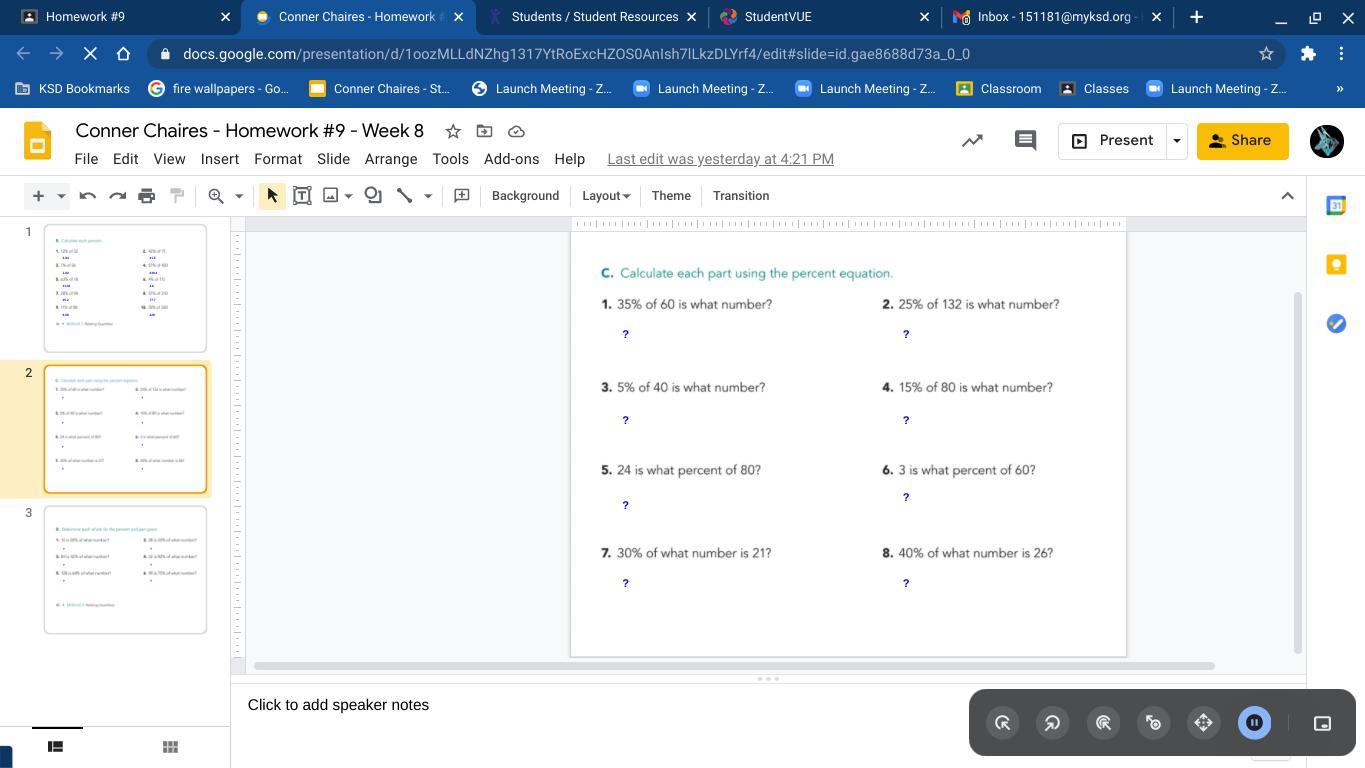Click the Background button
The image size is (1365, 768).
[525, 196]
